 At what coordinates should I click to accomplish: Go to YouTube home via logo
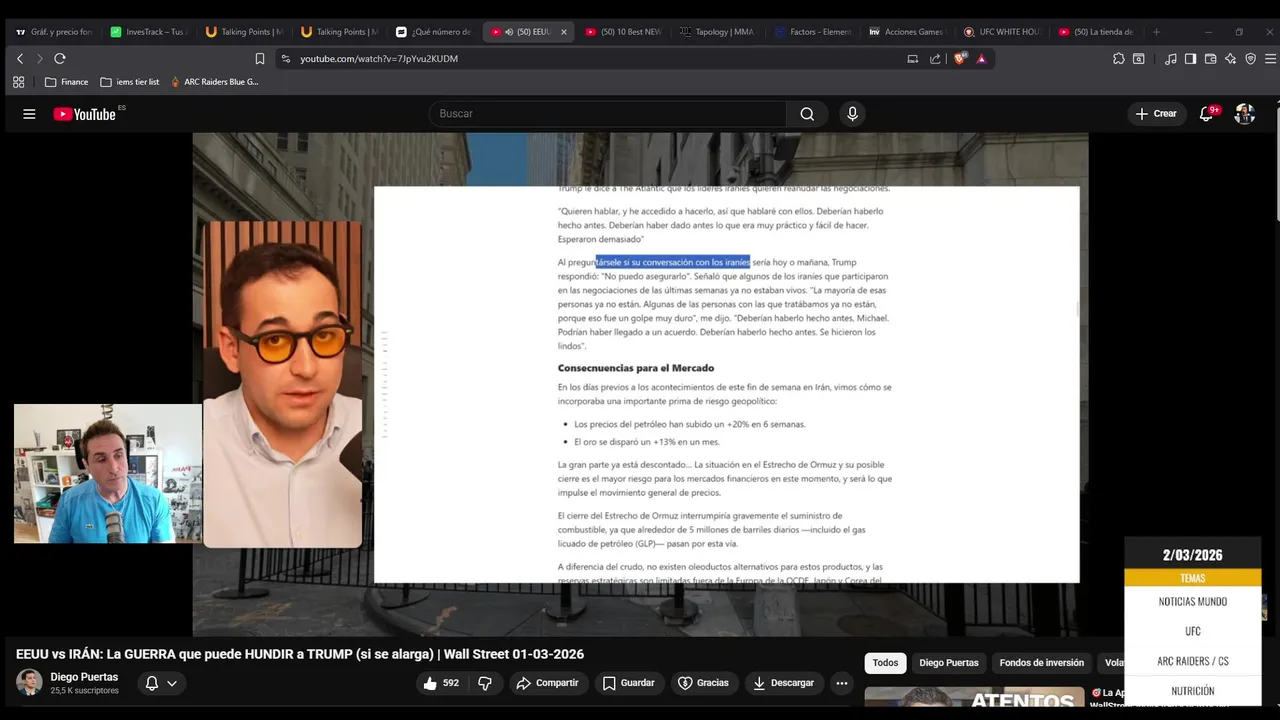pos(85,114)
